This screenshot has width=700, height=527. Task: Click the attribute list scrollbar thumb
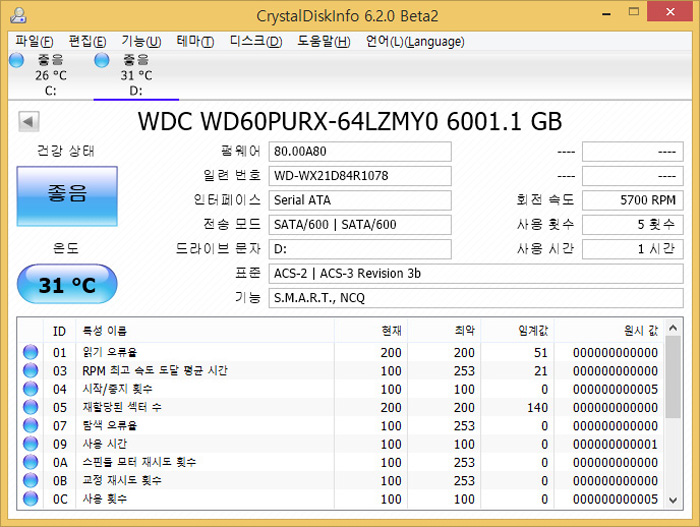673,377
